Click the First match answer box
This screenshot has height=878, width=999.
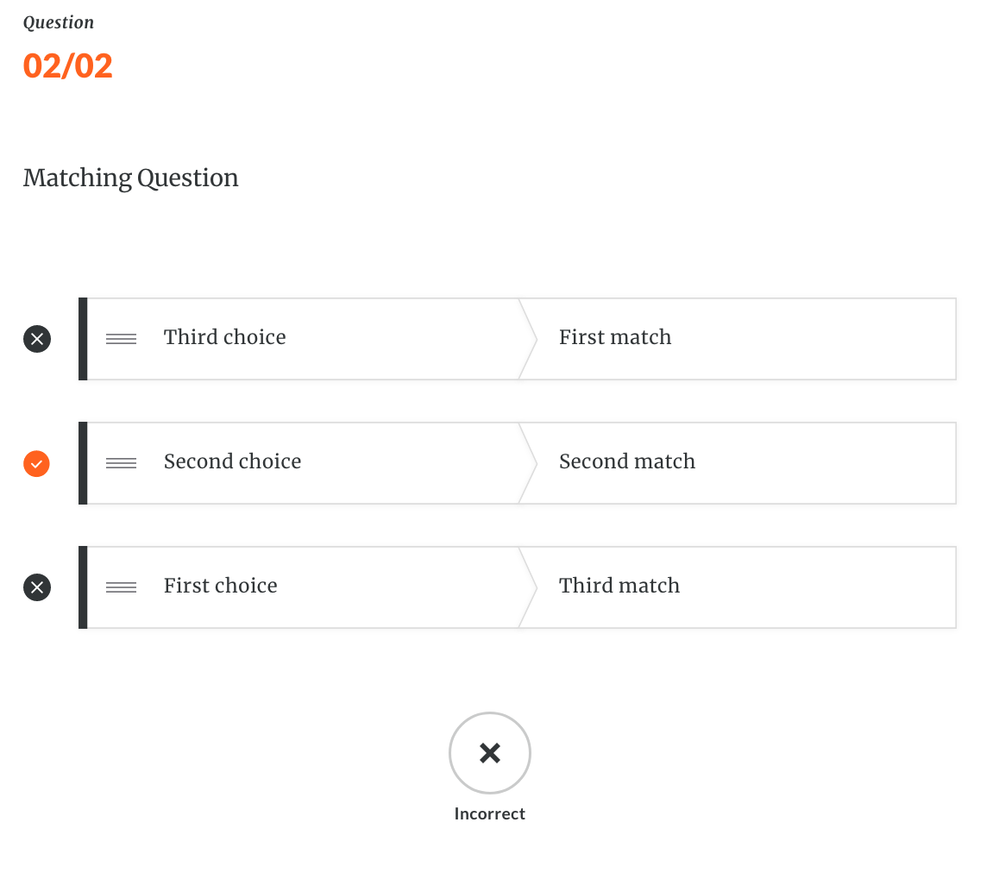tap(740, 339)
